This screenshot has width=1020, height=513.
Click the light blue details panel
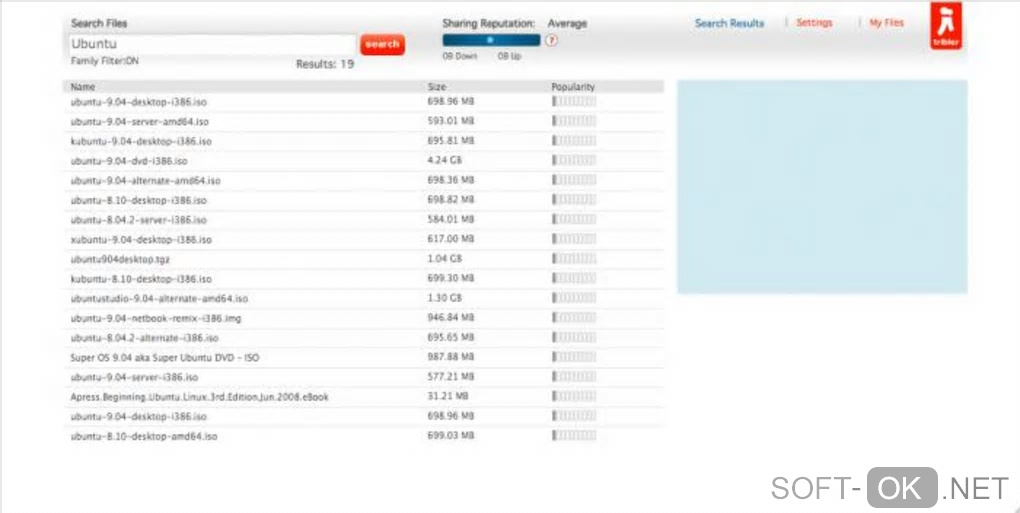(x=822, y=187)
